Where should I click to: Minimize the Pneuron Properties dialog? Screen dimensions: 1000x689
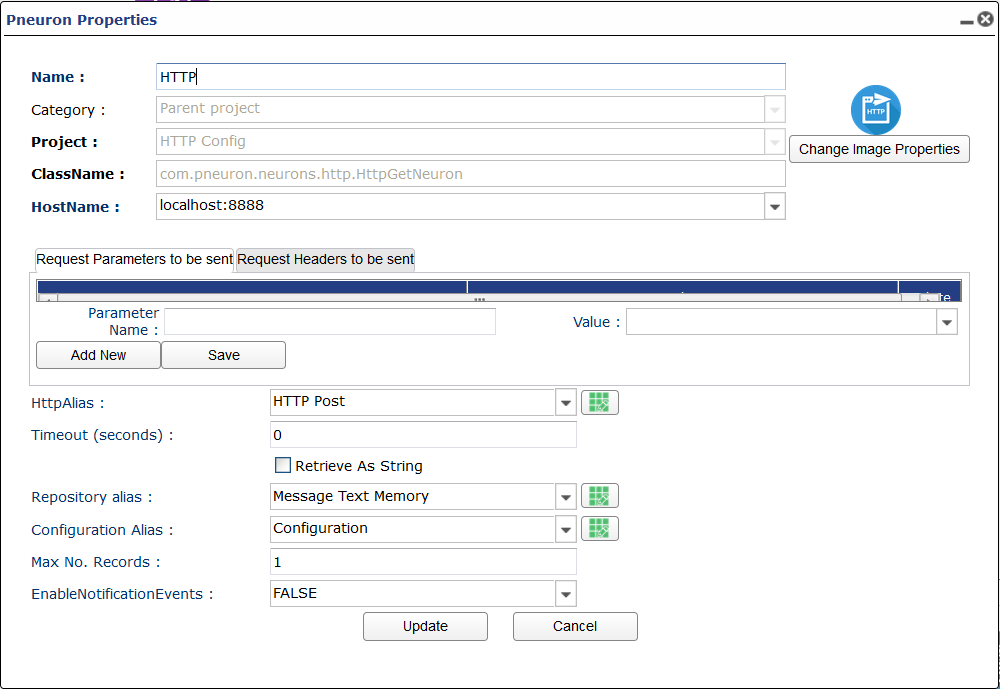[x=967, y=21]
